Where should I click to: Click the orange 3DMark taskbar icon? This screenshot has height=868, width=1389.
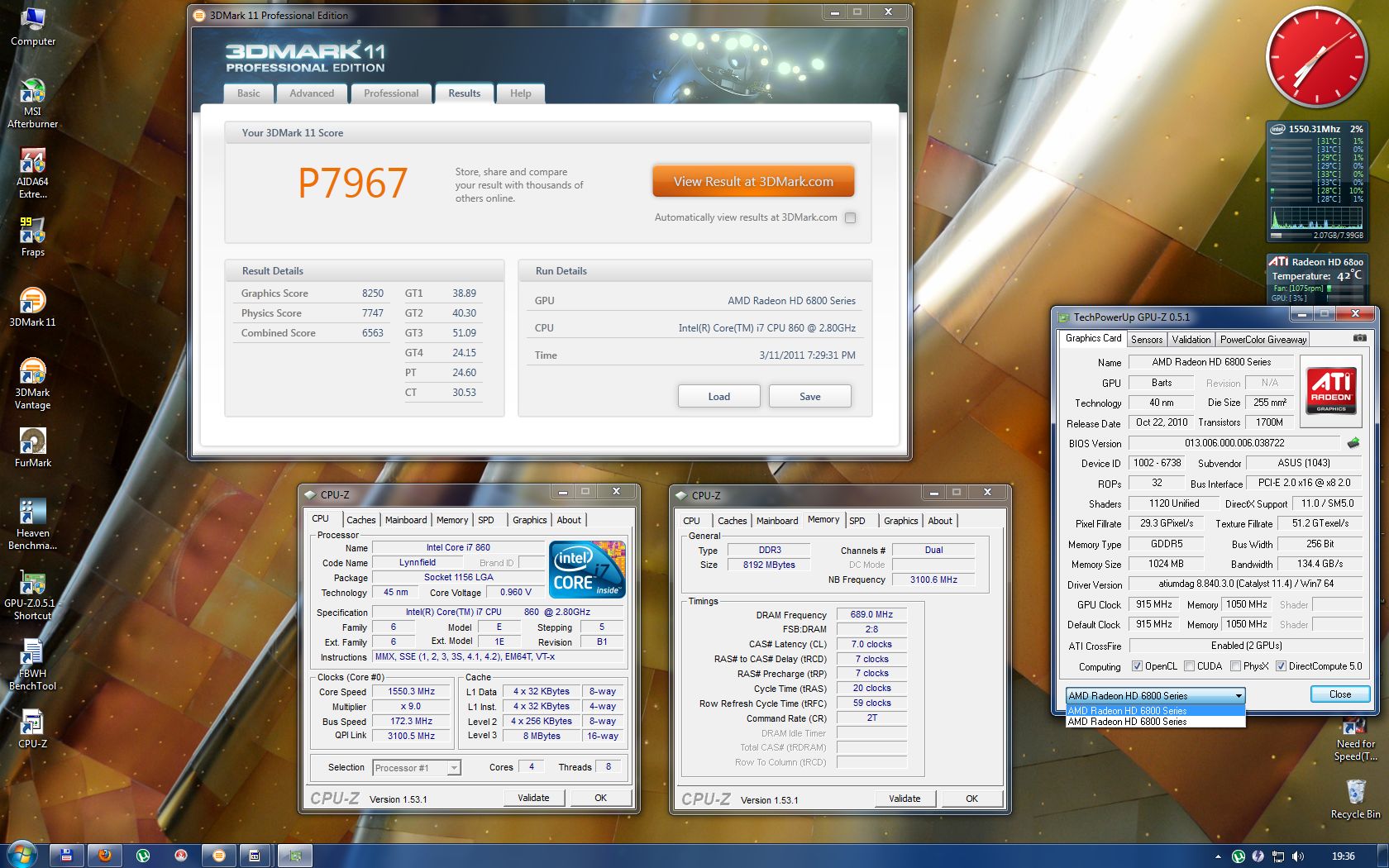(x=219, y=856)
